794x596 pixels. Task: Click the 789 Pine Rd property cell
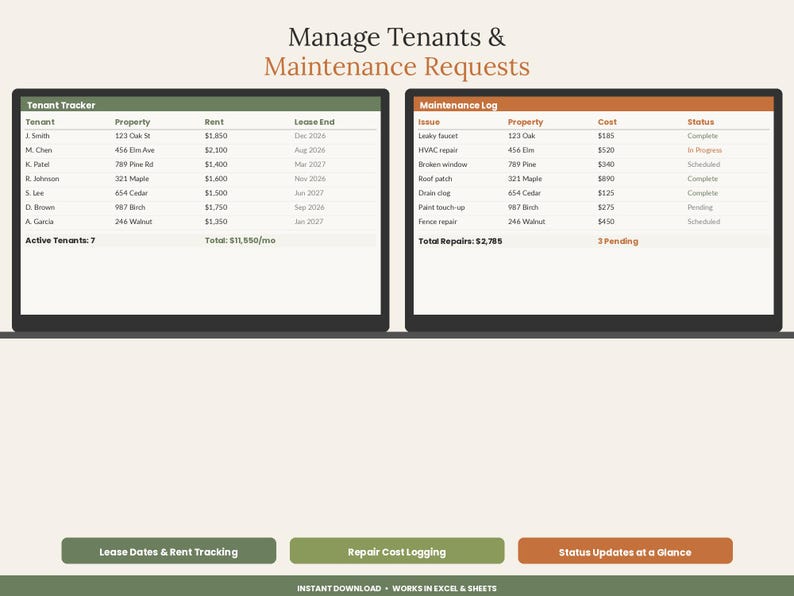coord(134,164)
